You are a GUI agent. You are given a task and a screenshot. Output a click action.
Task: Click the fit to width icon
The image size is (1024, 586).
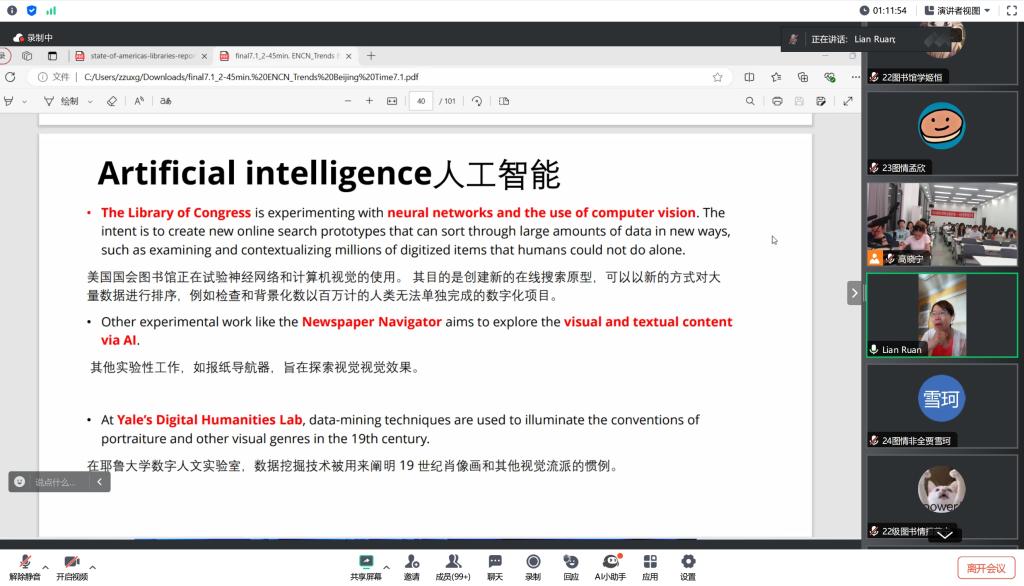(392, 101)
